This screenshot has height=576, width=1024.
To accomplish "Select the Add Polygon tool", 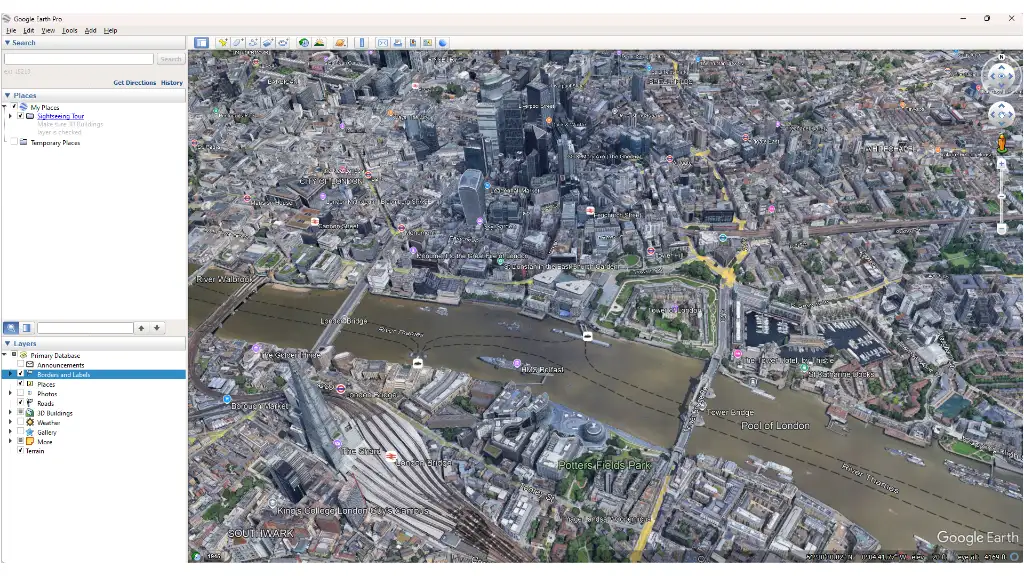I will (238, 42).
